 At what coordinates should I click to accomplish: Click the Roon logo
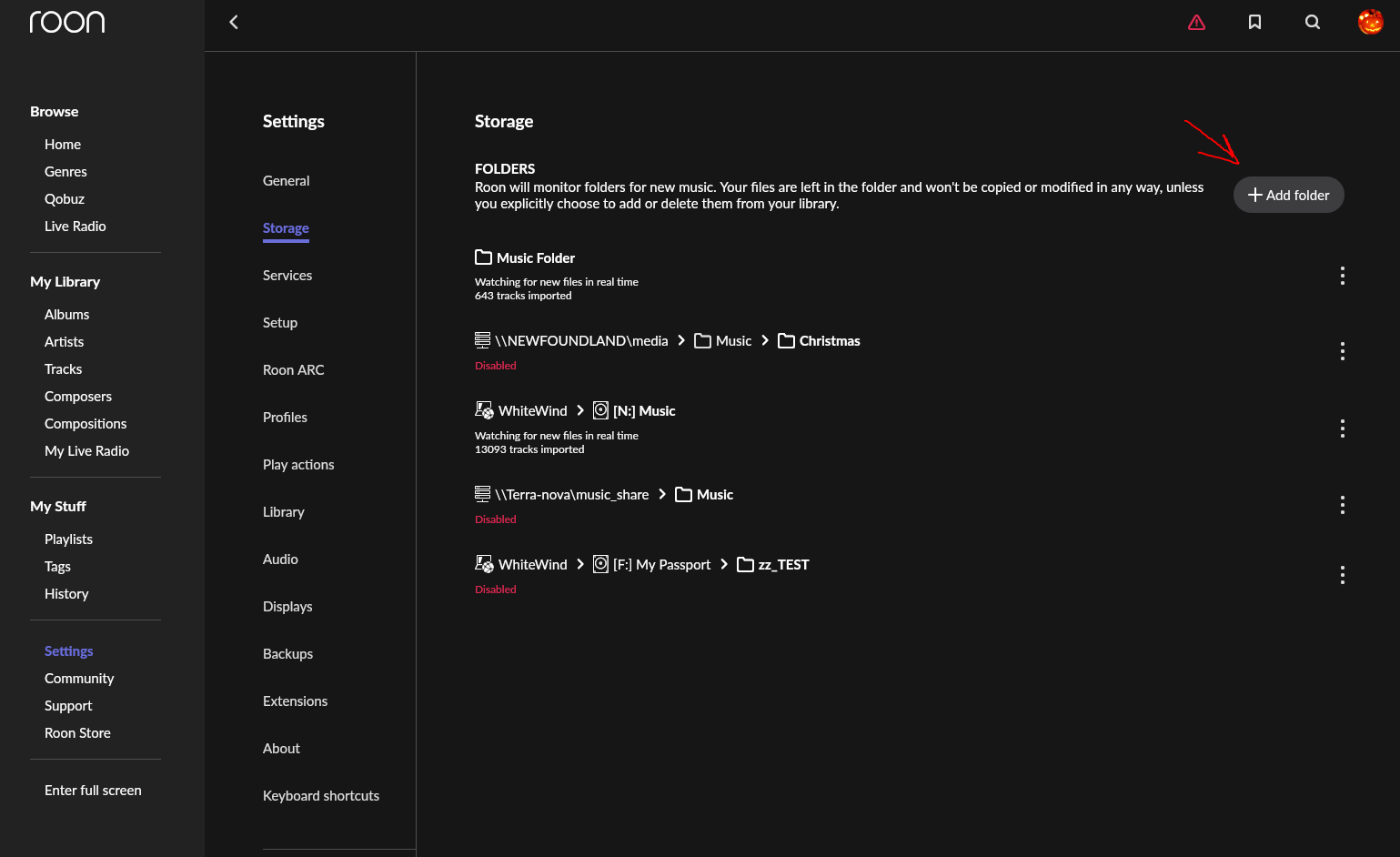click(x=67, y=22)
